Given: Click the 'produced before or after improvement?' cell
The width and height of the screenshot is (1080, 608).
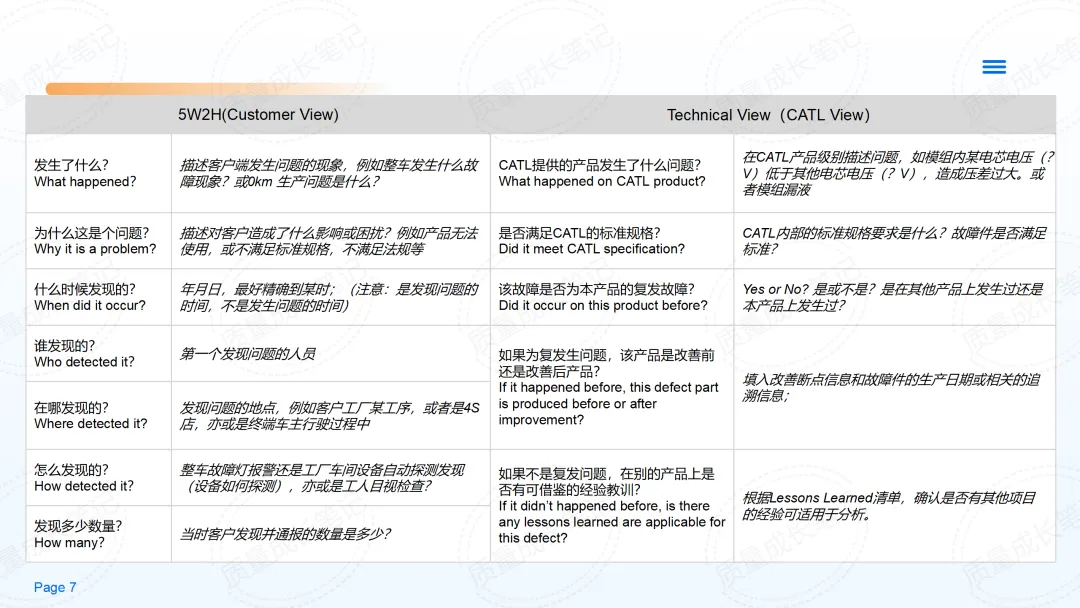Looking at the screenshot, I should [612, 388].
